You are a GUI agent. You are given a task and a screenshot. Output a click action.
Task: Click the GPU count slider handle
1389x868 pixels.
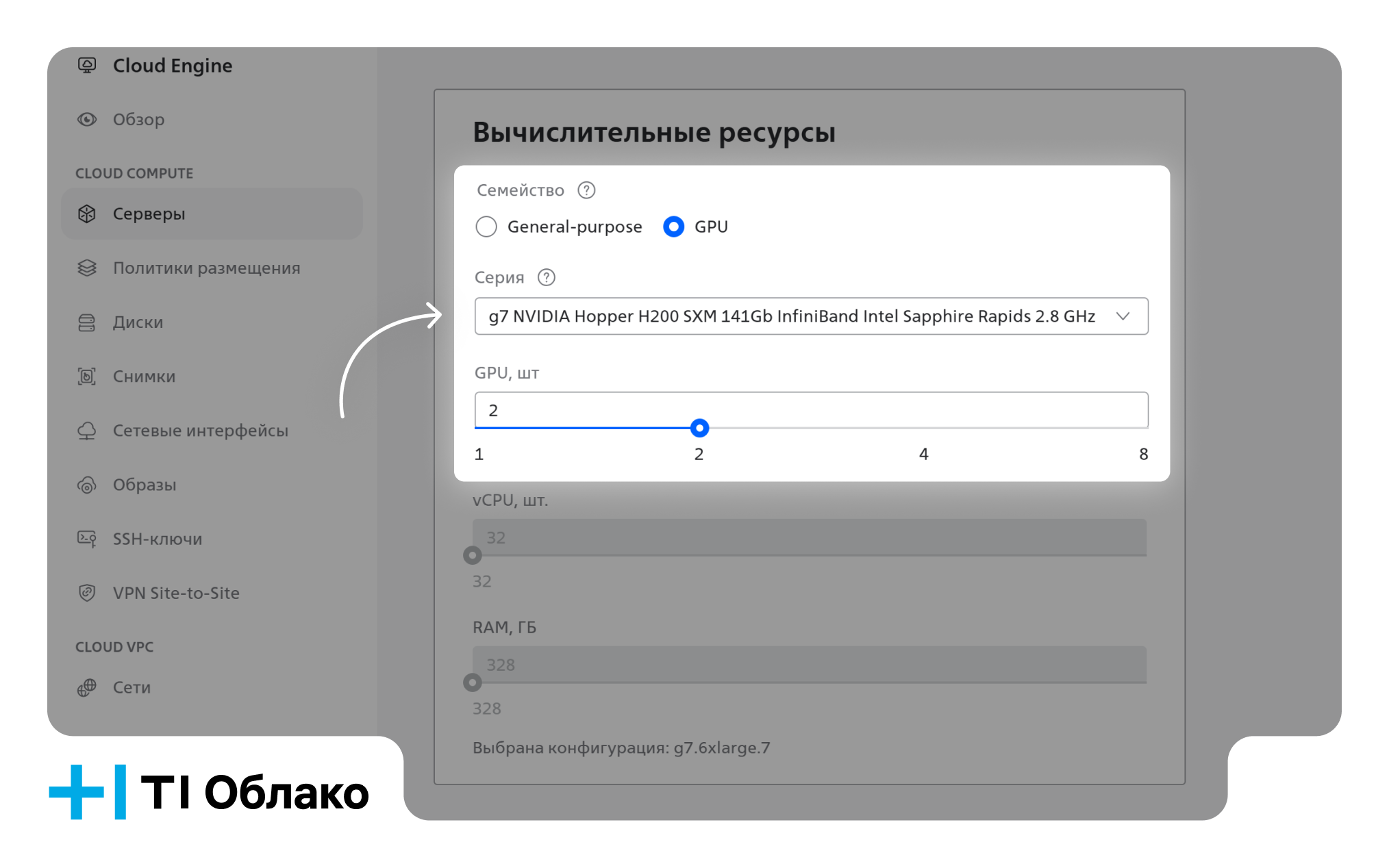tap(699, 429)
